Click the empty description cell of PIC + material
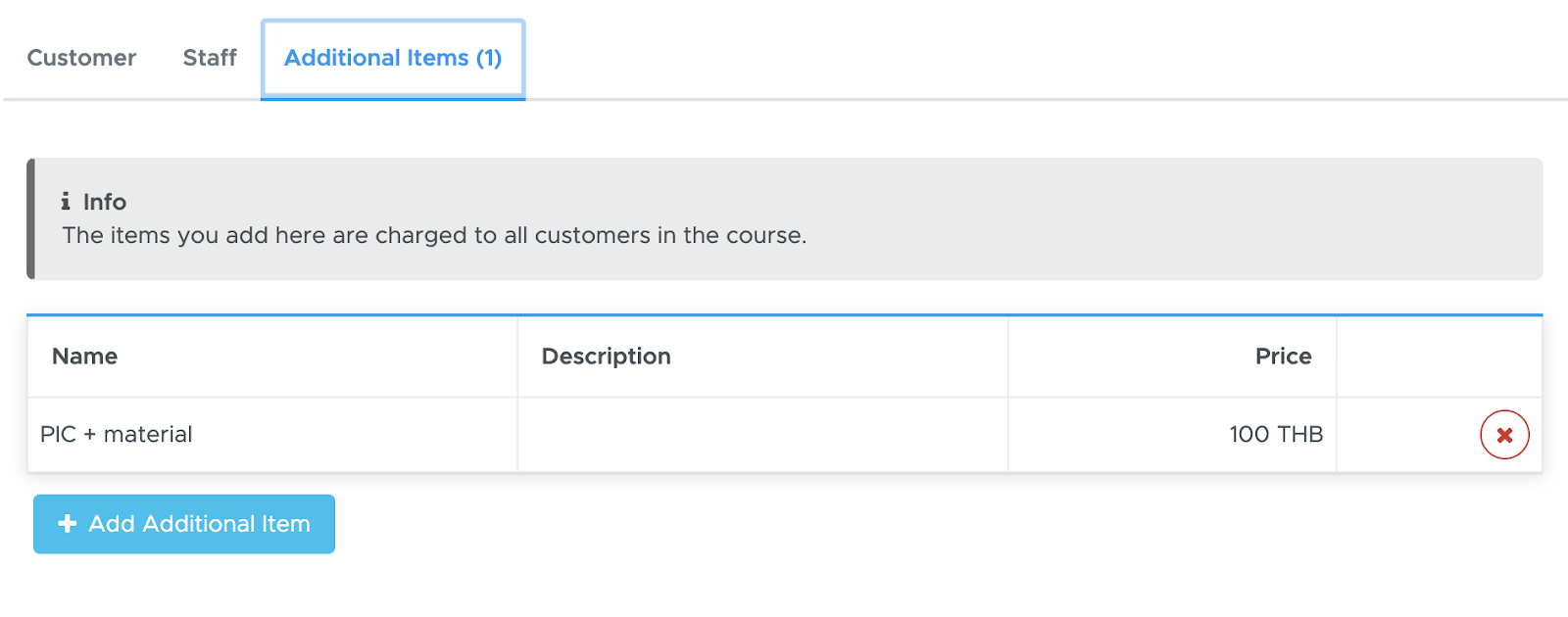This screenshot has height=617, width=1568. (762, 435)
